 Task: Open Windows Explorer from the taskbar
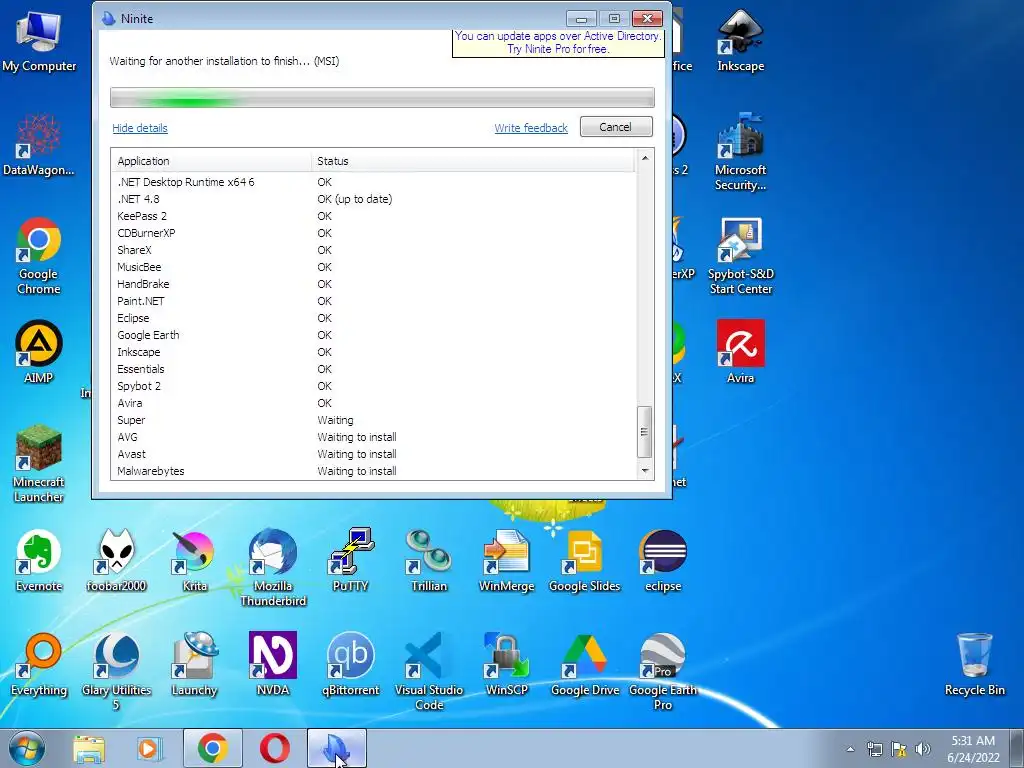point(88,748)
